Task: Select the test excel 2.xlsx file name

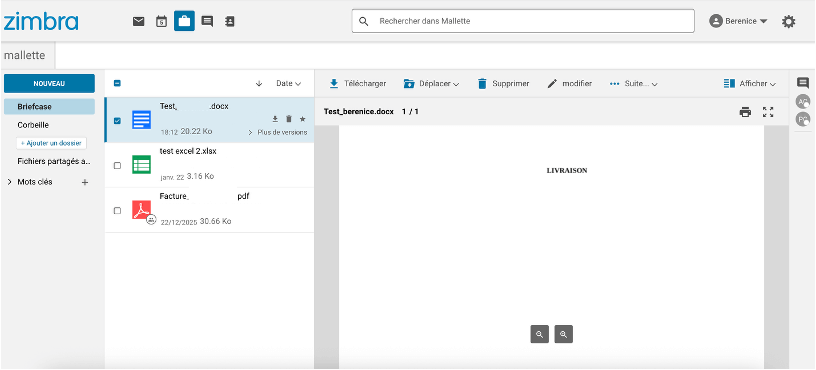Action: point(188,151)
